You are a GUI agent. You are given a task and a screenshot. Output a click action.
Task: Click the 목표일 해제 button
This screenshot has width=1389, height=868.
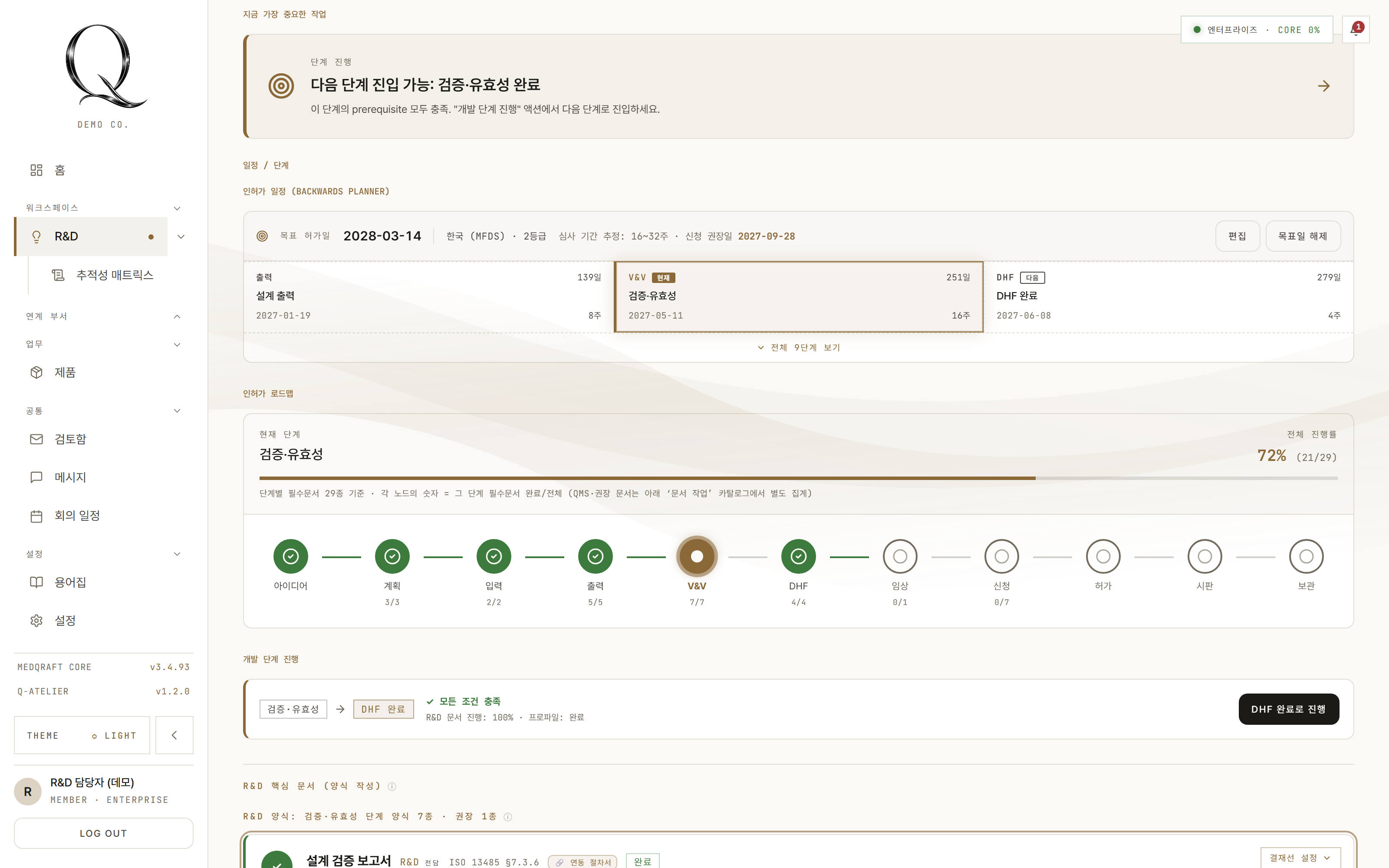[1303, 236]
